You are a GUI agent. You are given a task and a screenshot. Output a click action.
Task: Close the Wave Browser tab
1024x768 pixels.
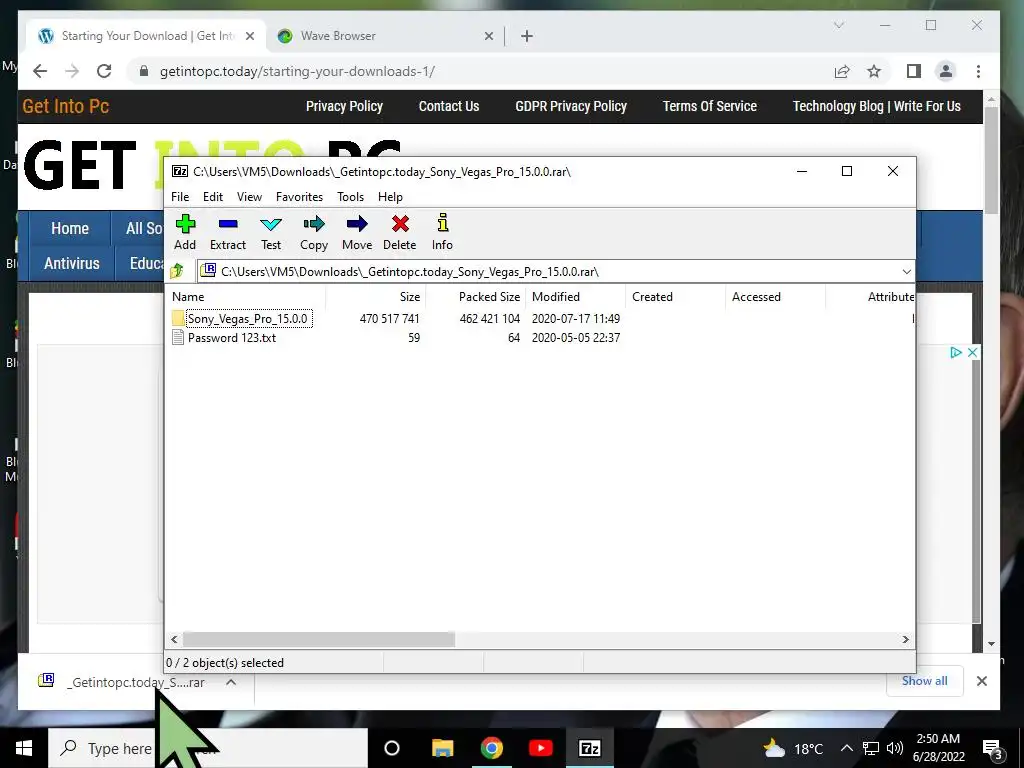point(488,36)
